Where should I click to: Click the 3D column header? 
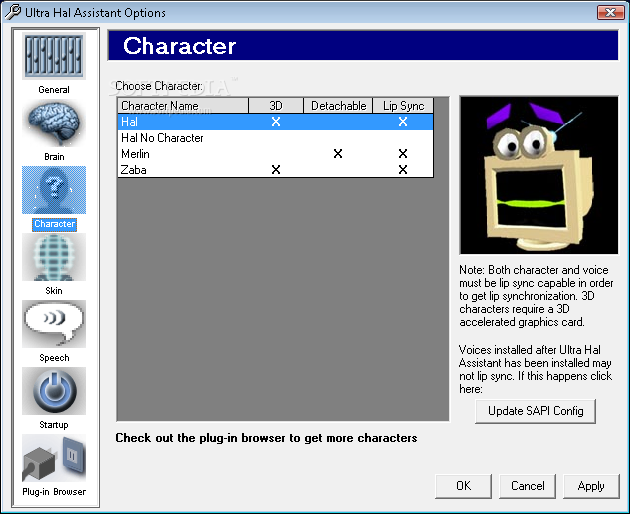(276, 106)
